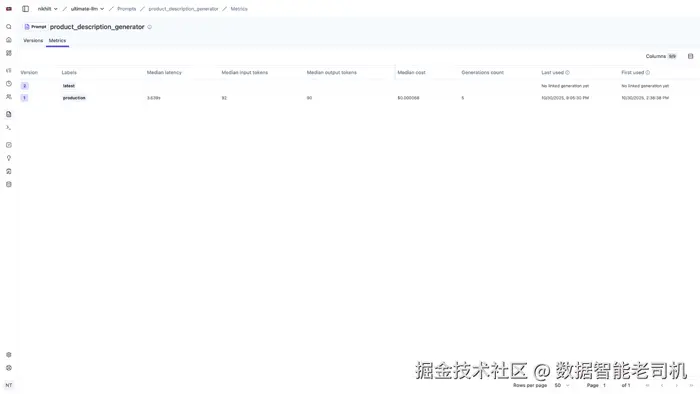700x394 pixels.
Task: Open the Settings gear icon in sidebar
Action: tap(8, 355)
